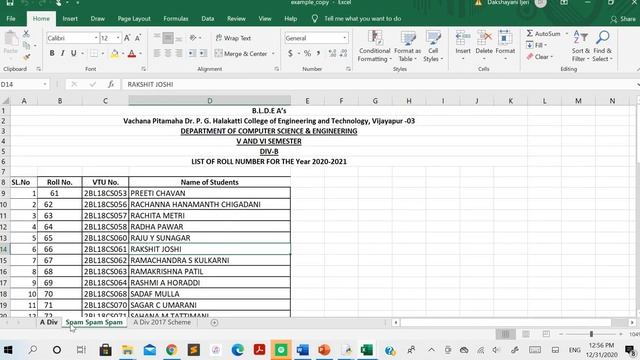The height and width of the screenshot is (360, 640).
Task: Adjust the zoom slider
Action: pyautogui.click(x=591, y=334)
